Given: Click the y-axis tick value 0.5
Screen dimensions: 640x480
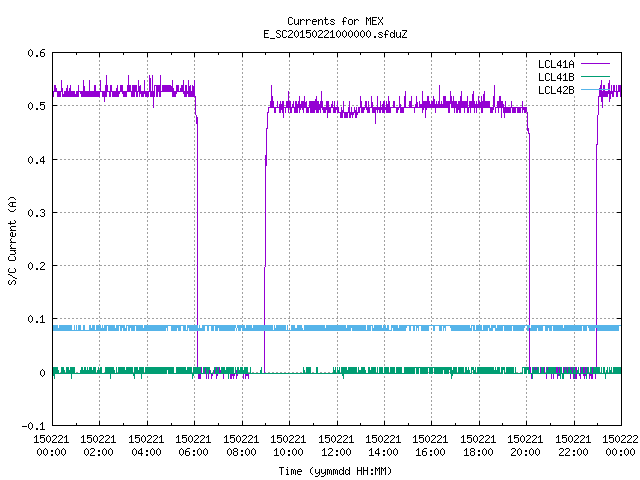Looking at the screenshot, I should (x=36, y=106).
